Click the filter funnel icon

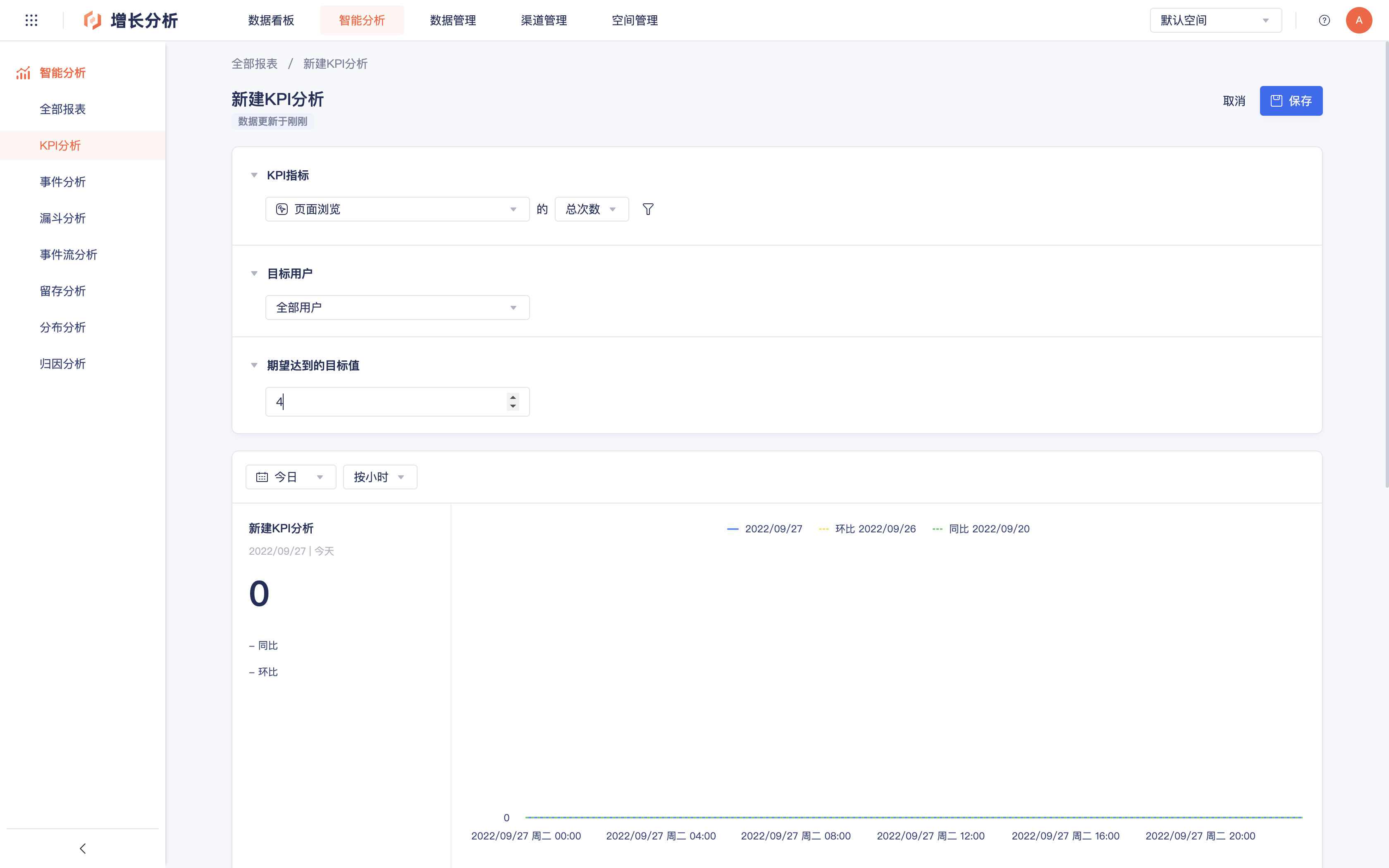click(x=648, y=210)
